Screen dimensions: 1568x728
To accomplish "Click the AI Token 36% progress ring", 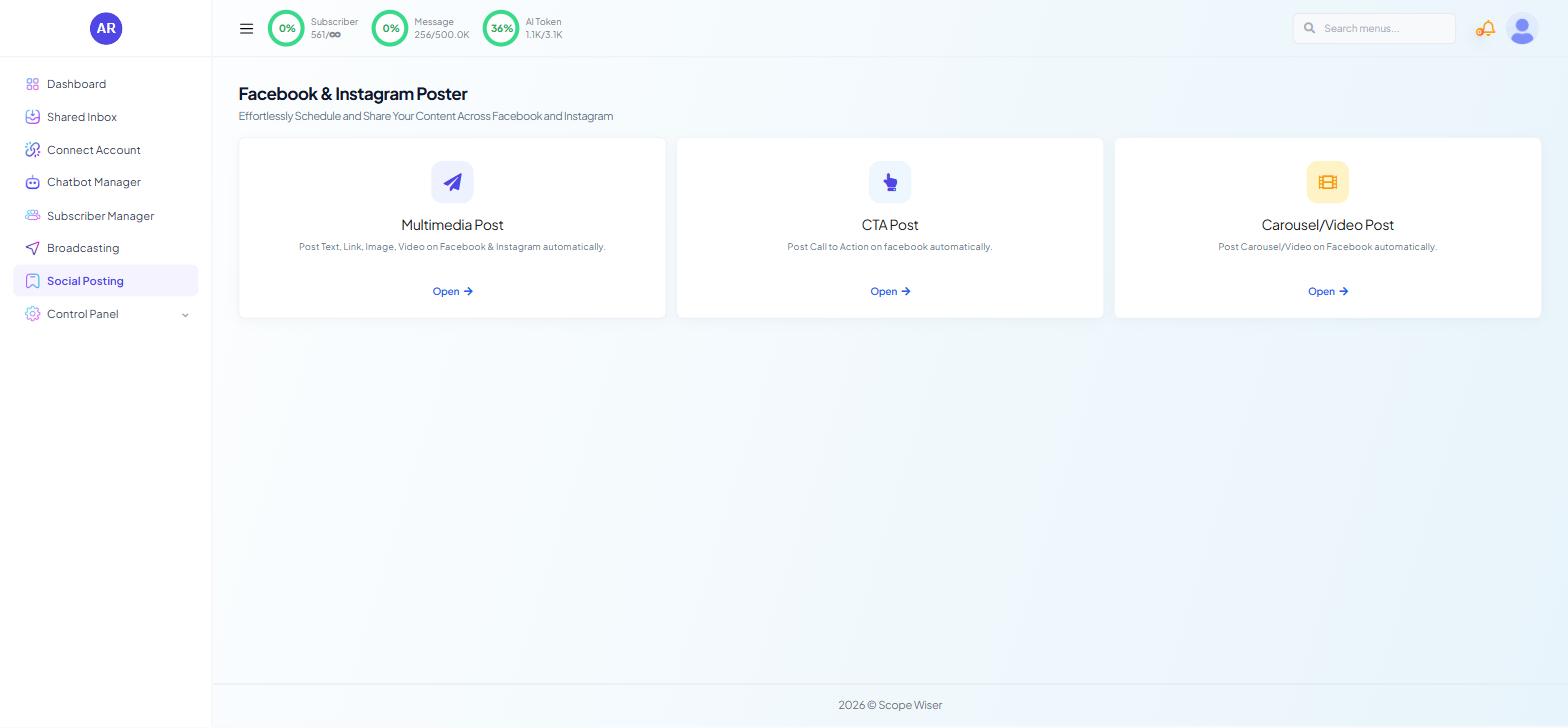I will 502,28.
